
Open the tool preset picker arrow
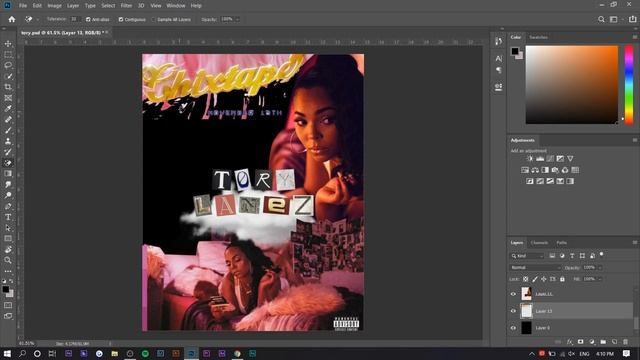click(38, 19)
